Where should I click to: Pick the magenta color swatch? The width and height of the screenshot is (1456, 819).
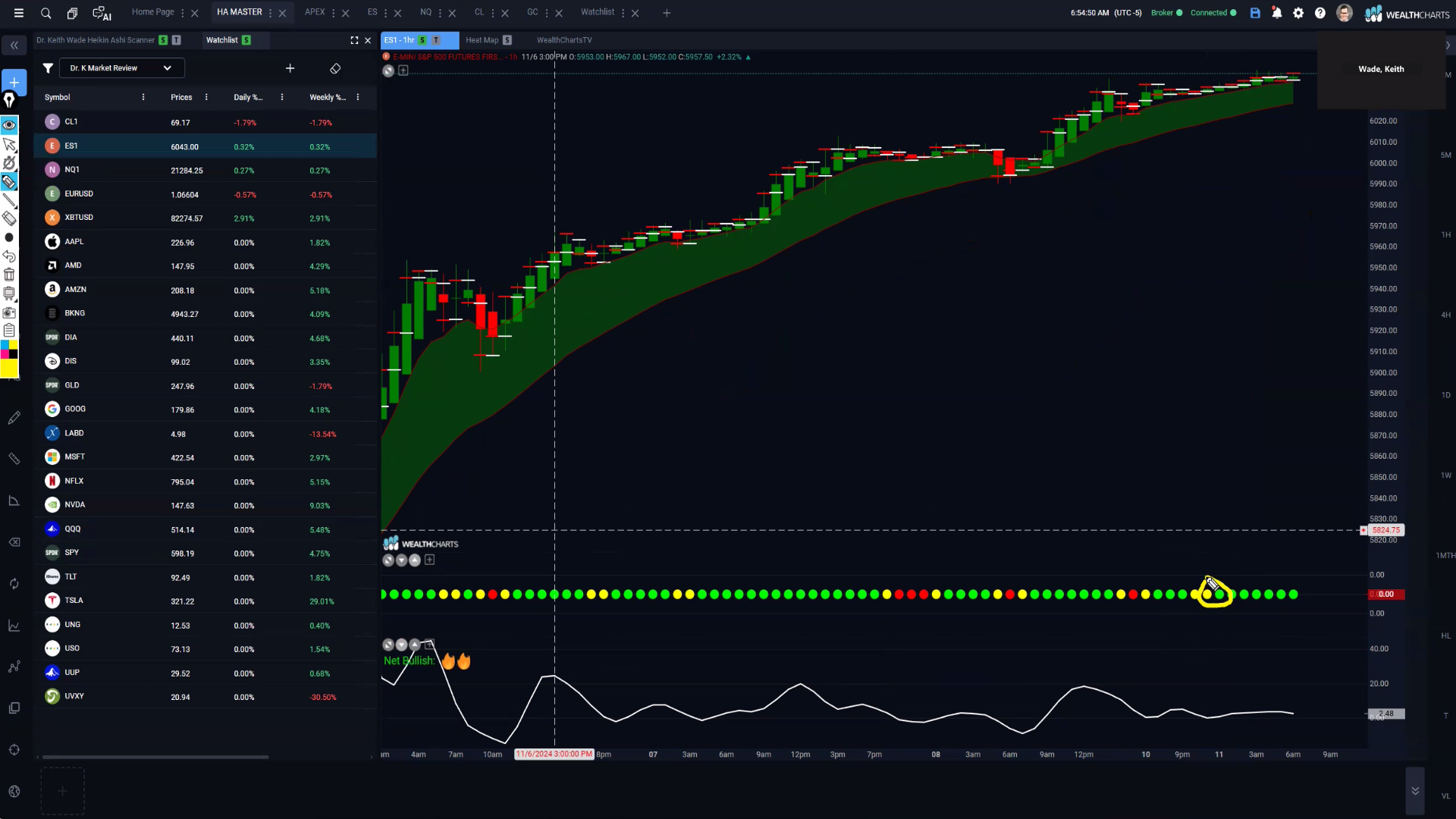pyautogui.click(x=5, y=354)
